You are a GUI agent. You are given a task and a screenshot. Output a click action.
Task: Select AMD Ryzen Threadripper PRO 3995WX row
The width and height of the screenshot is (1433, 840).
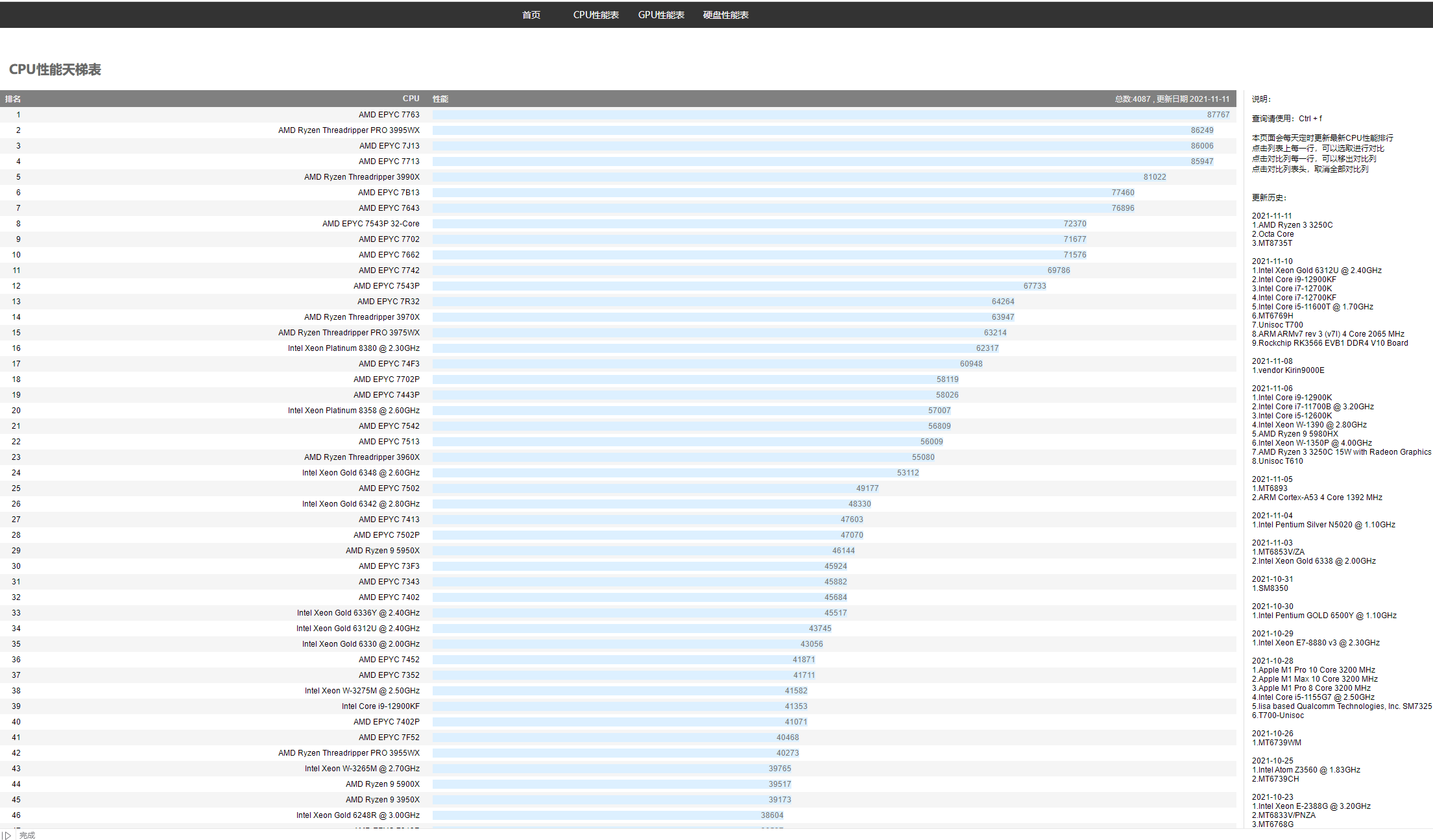[x=618, y=130]
